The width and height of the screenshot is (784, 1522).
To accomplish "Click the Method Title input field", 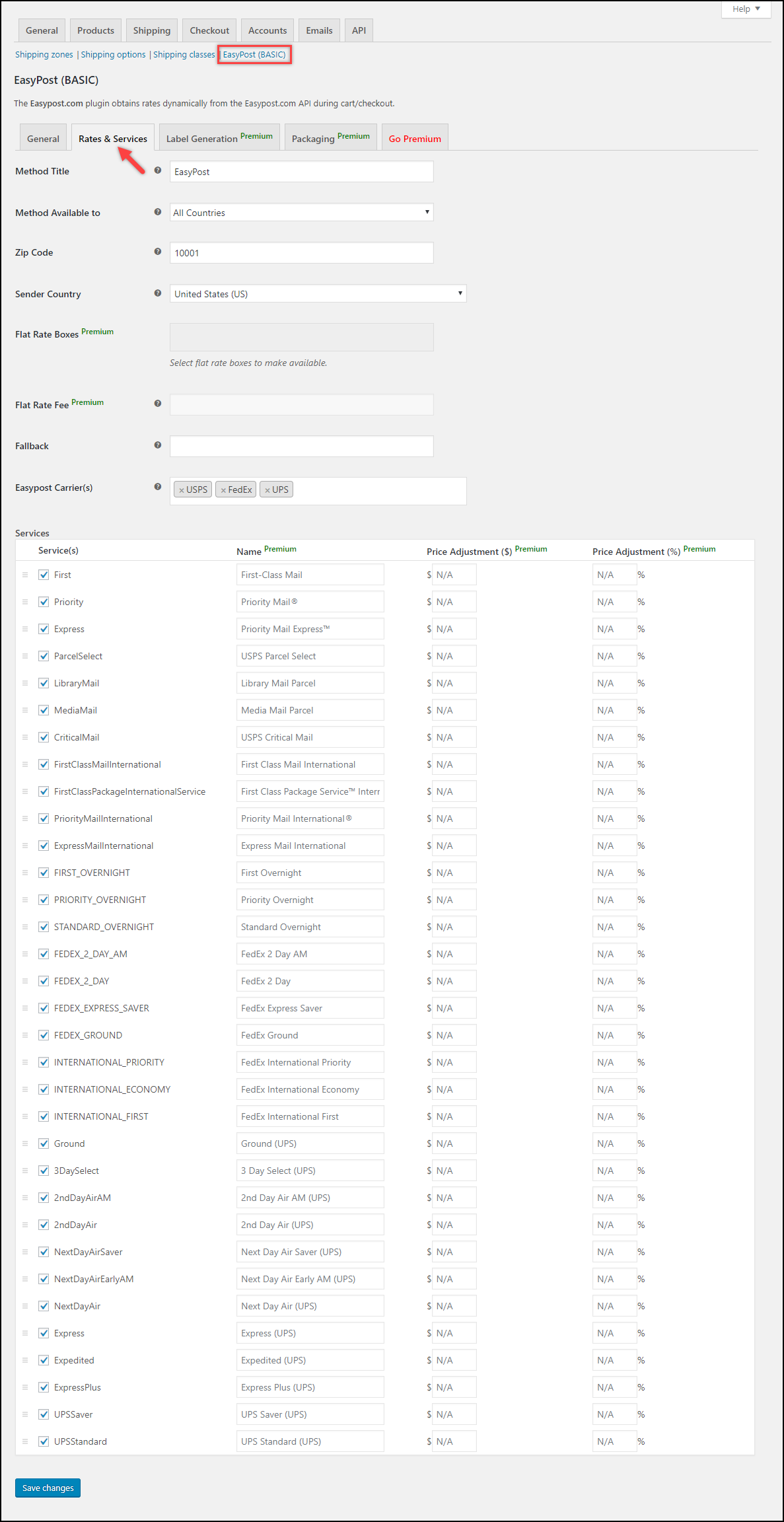I will point(301,172).
